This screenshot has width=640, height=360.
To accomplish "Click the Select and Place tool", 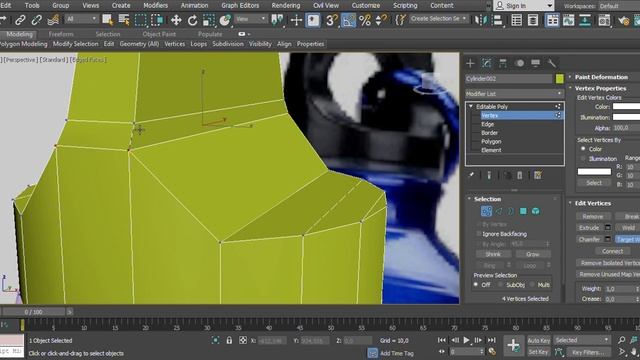I will click(225, 20).
